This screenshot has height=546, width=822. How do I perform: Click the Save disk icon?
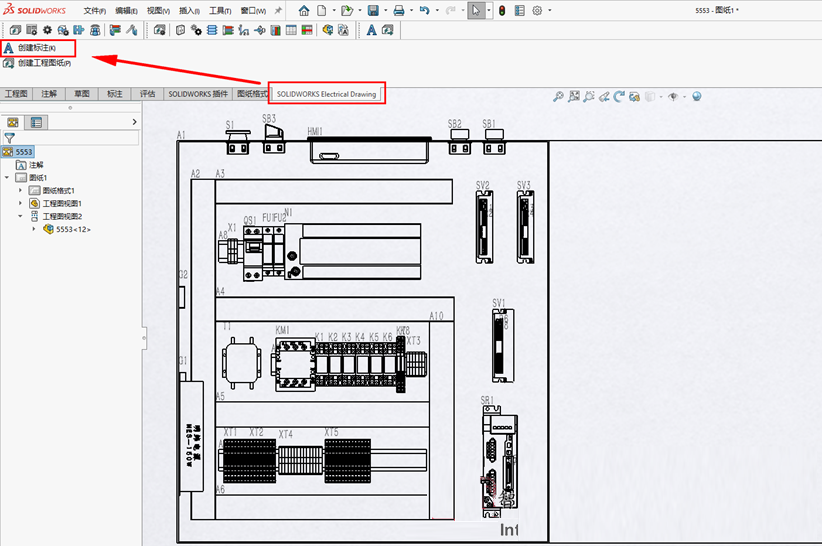[x=372, y=10]
